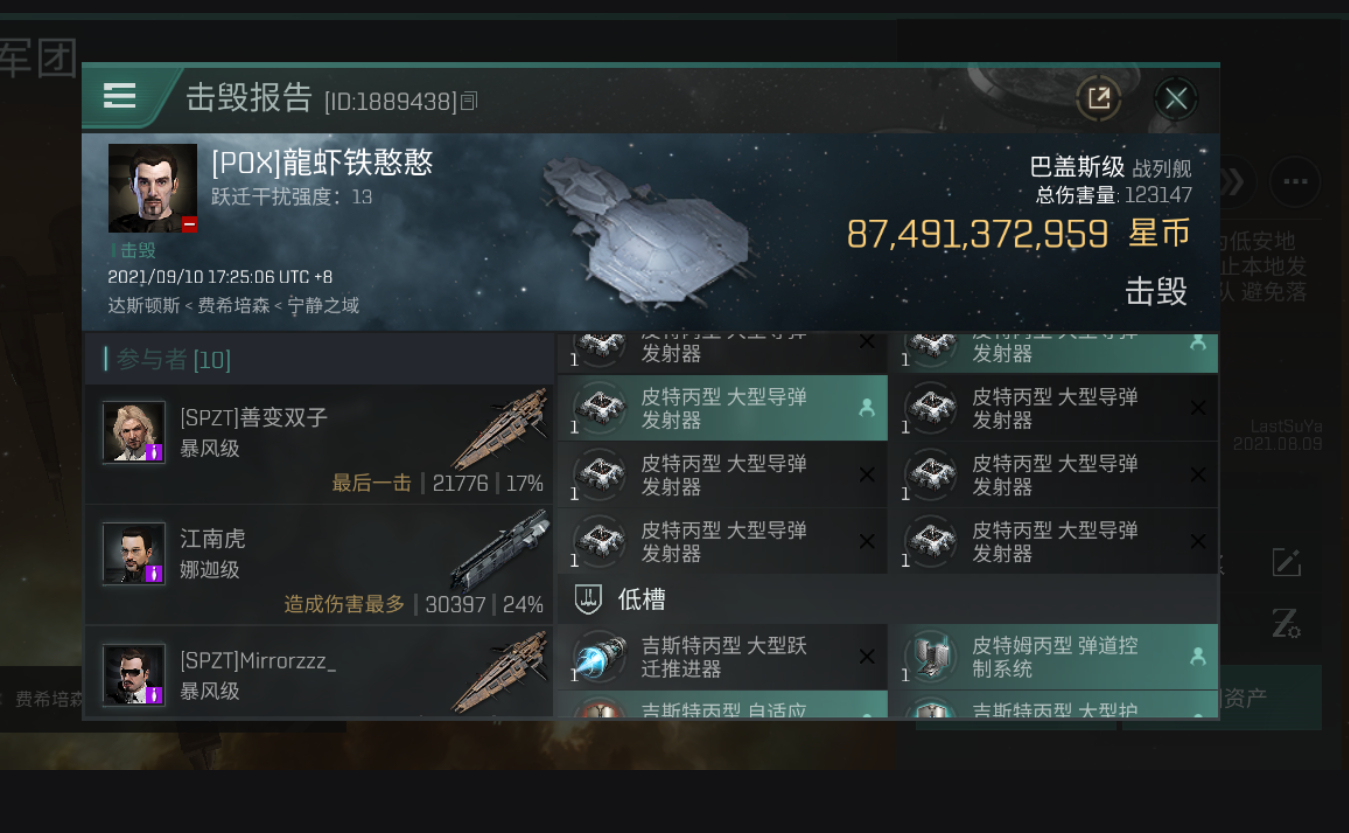Open victim 龍虾铁憨憨 portrait
Image resolution: width=1349 pixels, height=833 pixels.
tap(152, 188)
